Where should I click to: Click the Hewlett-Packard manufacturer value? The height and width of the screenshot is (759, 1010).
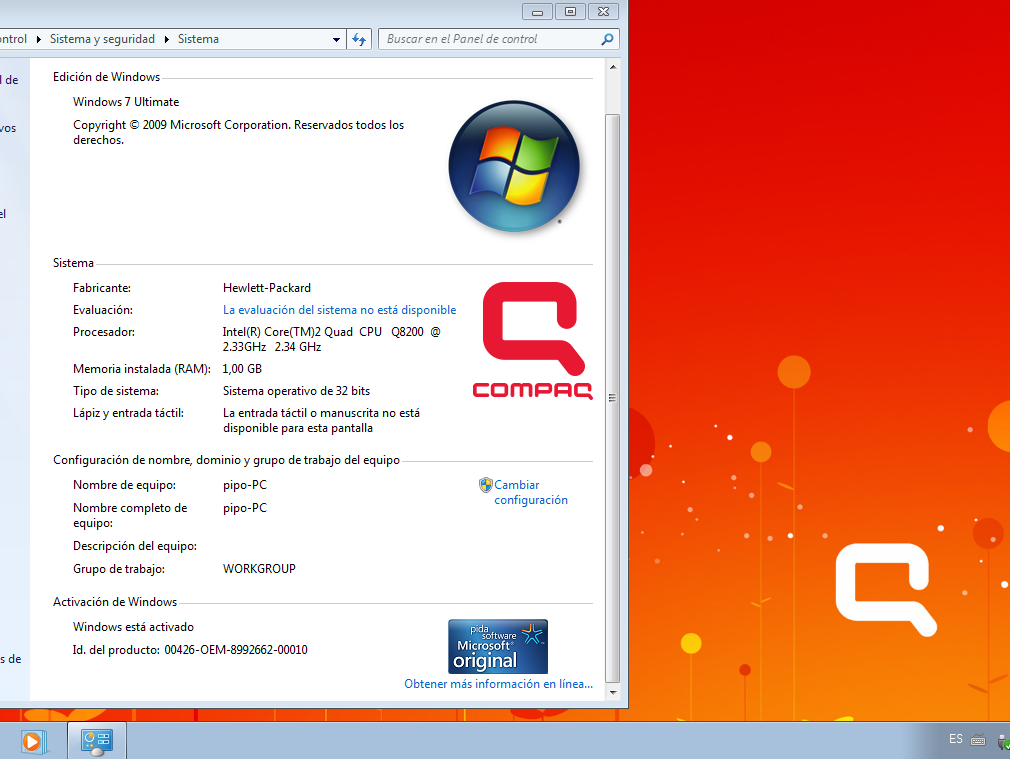point(267,288)
